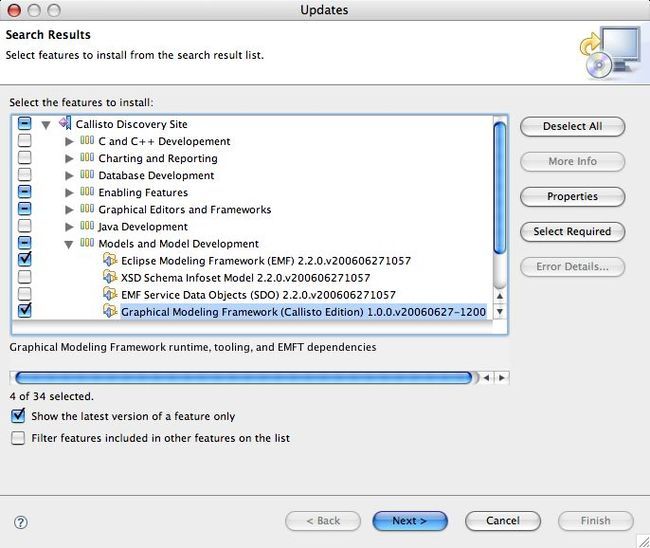Image resolution: width=650 pixels, height=548 pixels.
Task: Select the Enabling Features row text
Action: (143, 193)
